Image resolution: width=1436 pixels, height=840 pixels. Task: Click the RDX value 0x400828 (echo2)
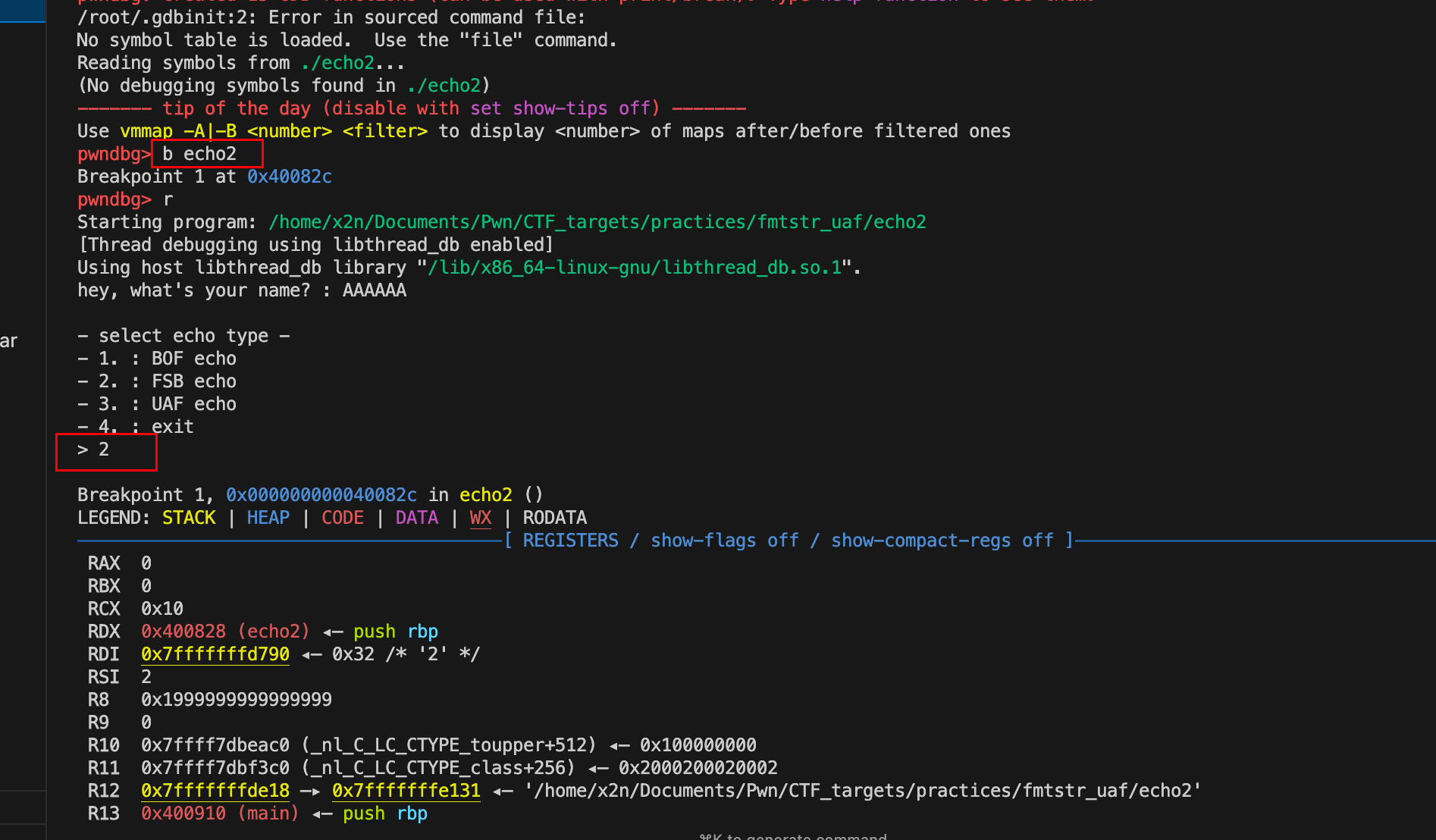[x=224, y=632]
